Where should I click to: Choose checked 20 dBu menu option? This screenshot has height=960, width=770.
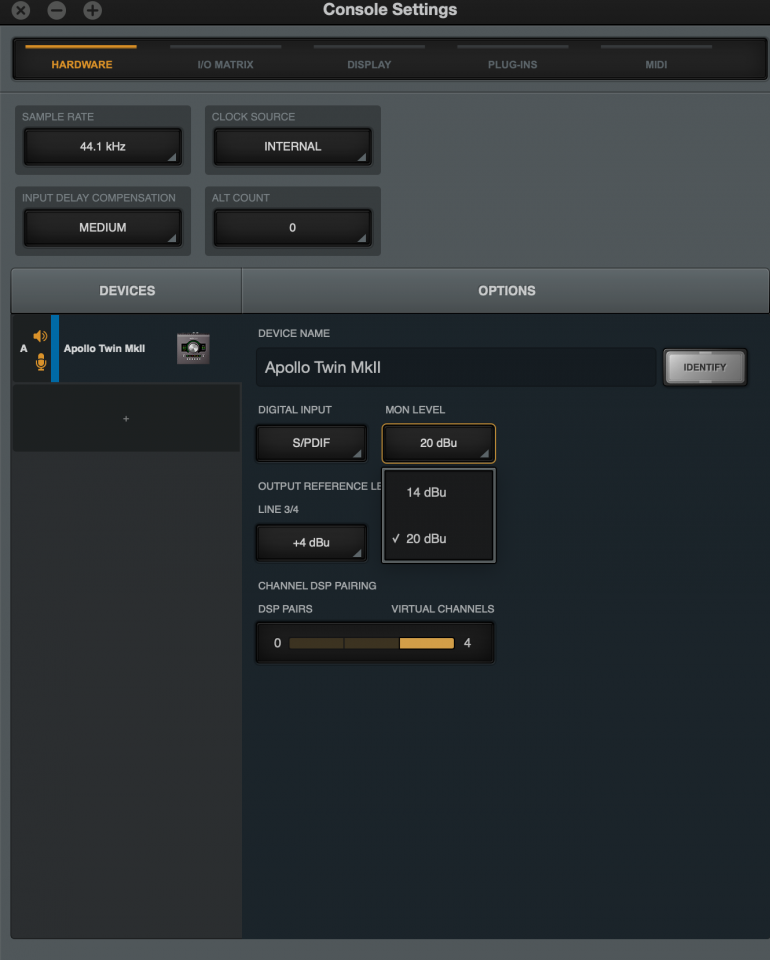point(438,539)
